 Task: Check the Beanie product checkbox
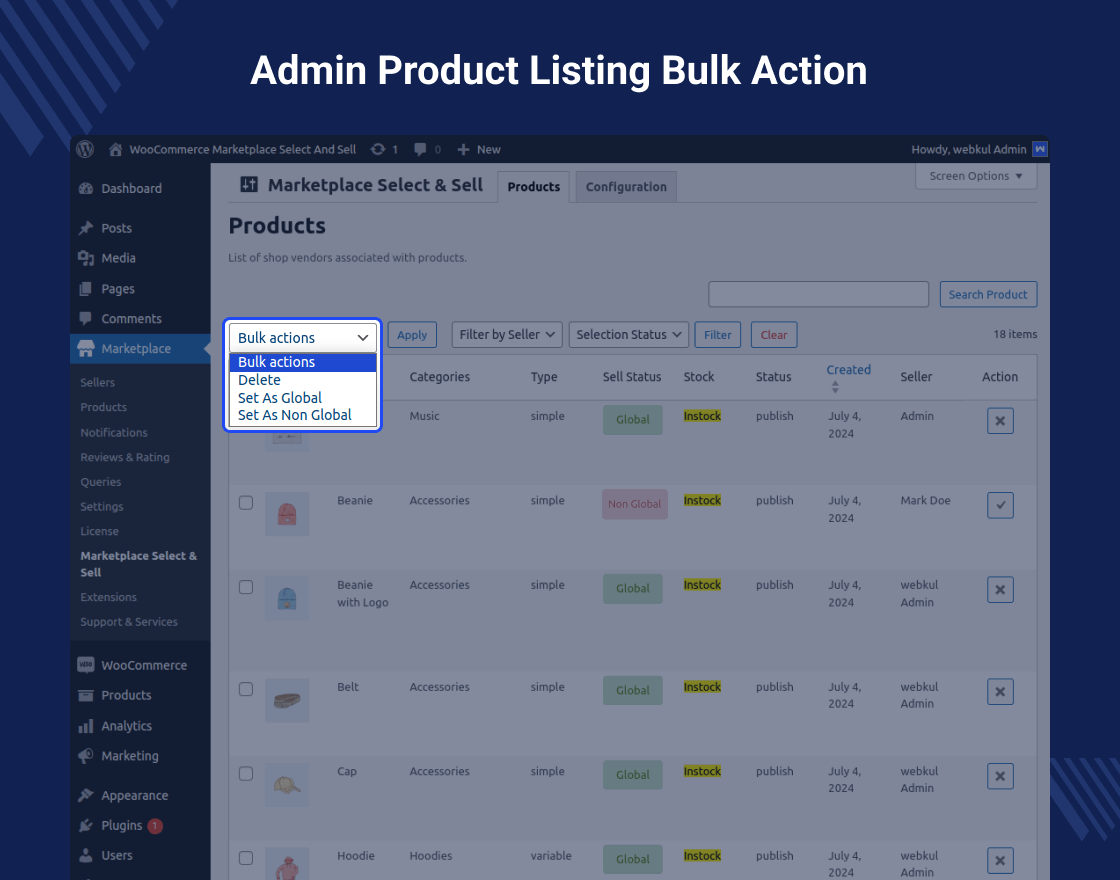coord(246,502)
